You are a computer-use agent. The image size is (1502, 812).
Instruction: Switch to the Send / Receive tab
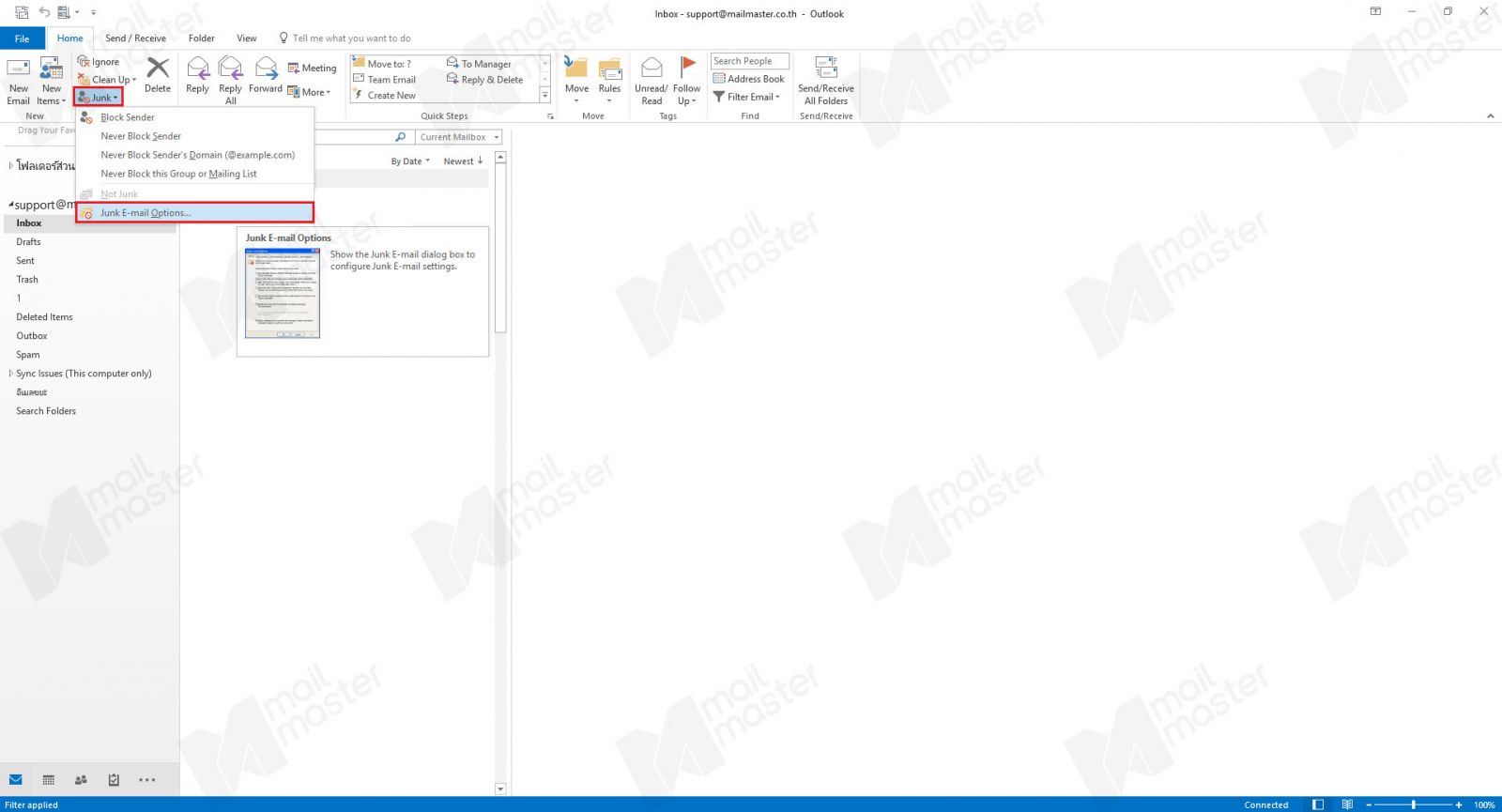135,38
